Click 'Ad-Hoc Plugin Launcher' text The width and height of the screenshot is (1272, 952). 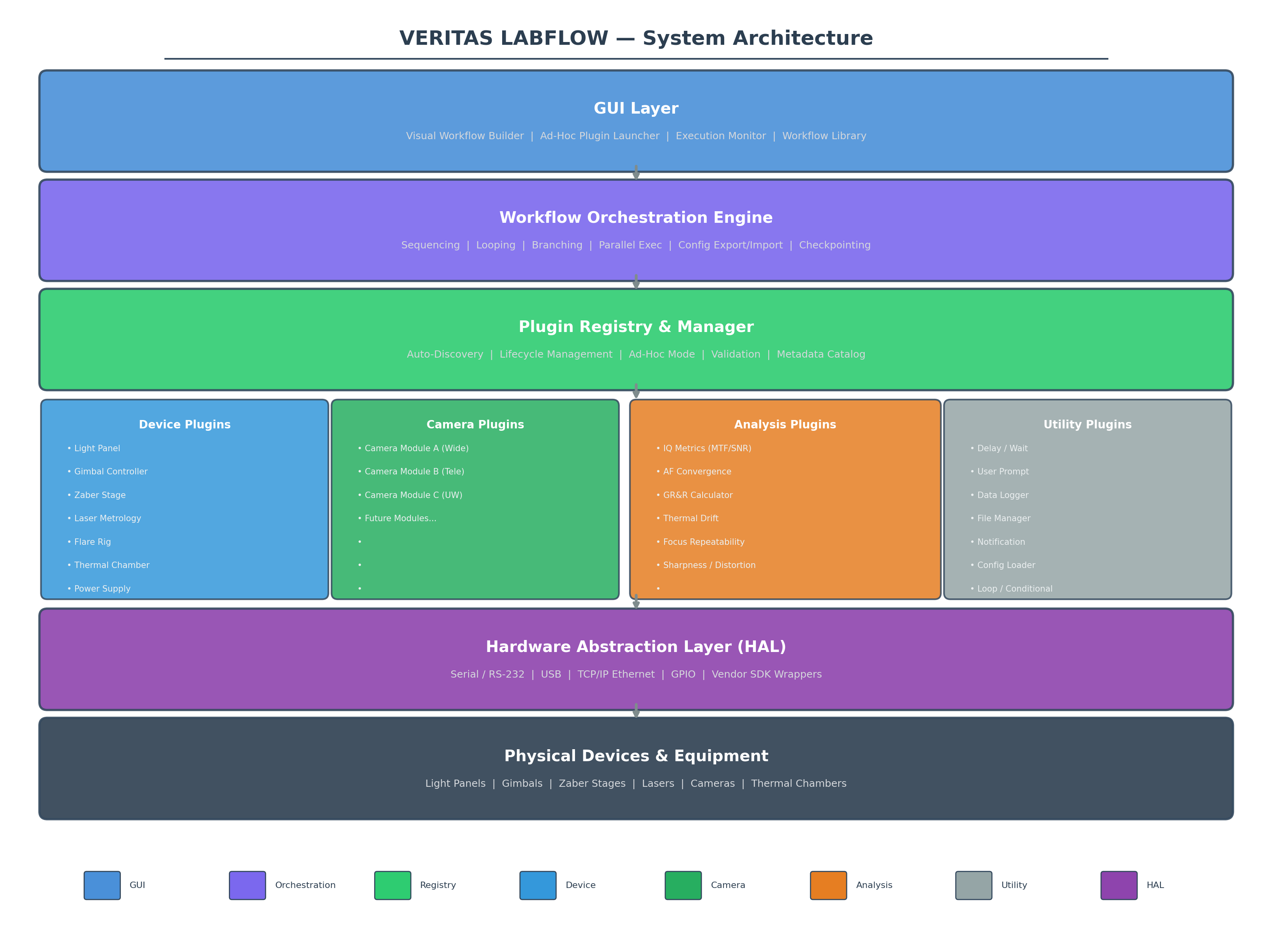(600, 136)
